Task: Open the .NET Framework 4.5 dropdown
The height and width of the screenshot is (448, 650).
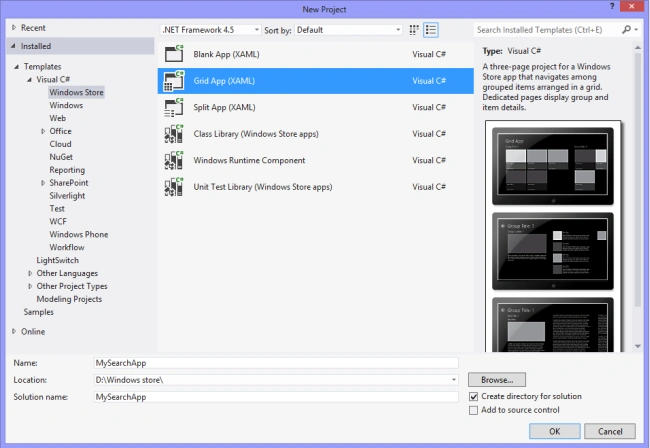Action: [211, 30]
